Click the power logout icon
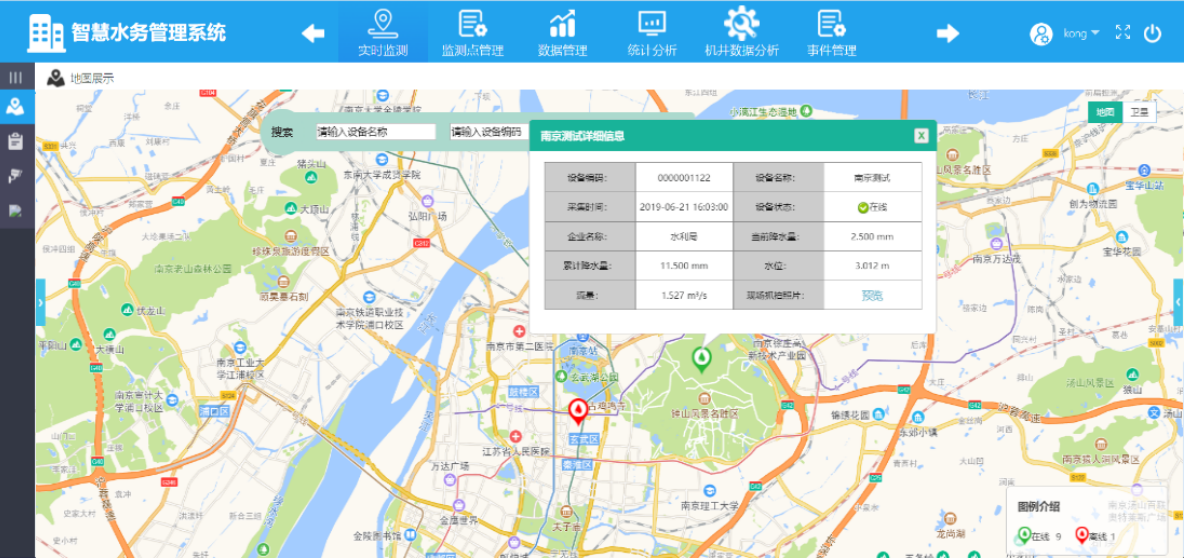This screenshot has width=1184, height=559. [x=1153, y=32]
